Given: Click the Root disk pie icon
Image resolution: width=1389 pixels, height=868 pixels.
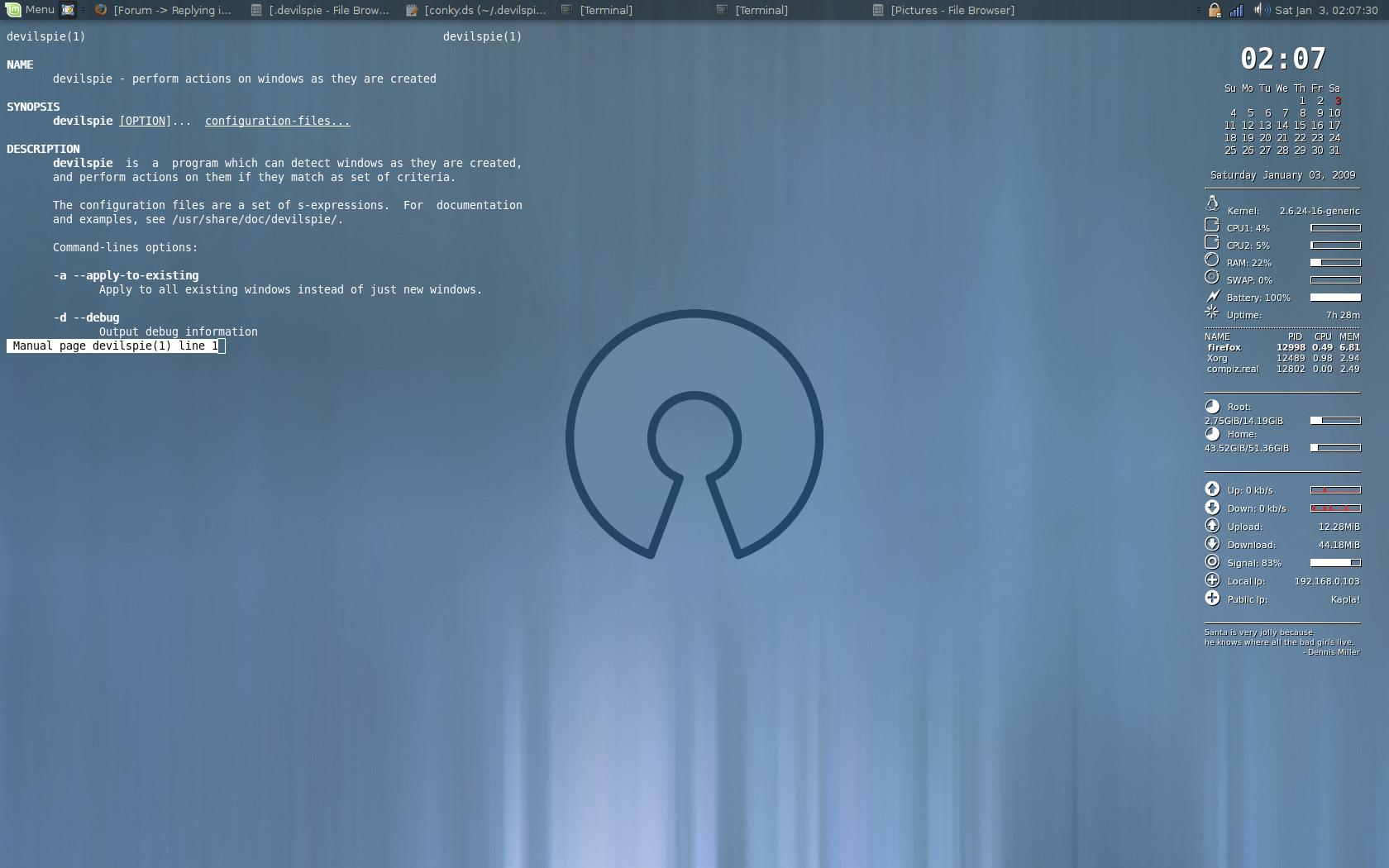Looking at the screenshot, I should (1212, 406).
